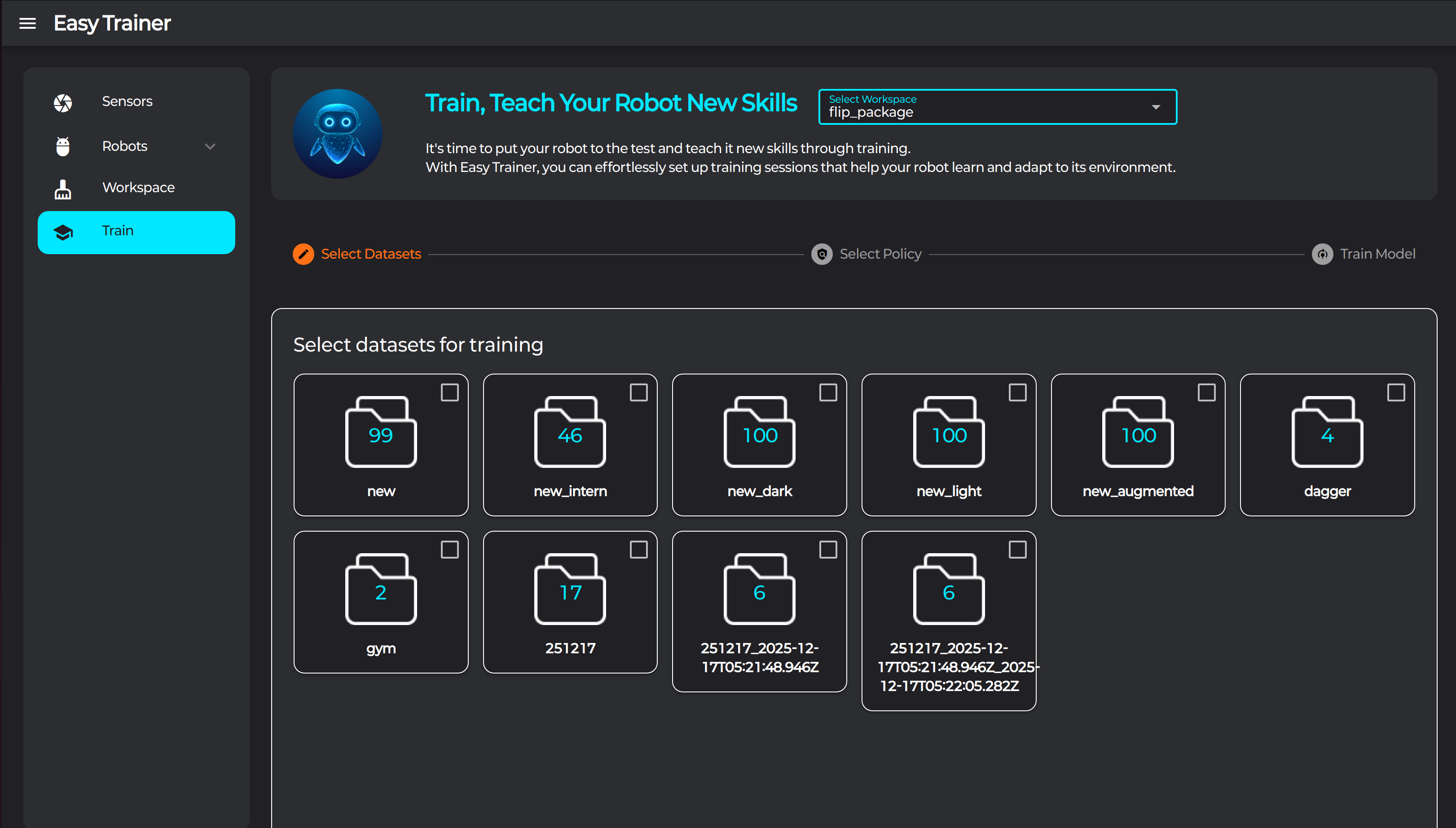Viewport: 1456px width, 828px height.
Task: Open the Workspace sidebar item
Action: (138, 188)
